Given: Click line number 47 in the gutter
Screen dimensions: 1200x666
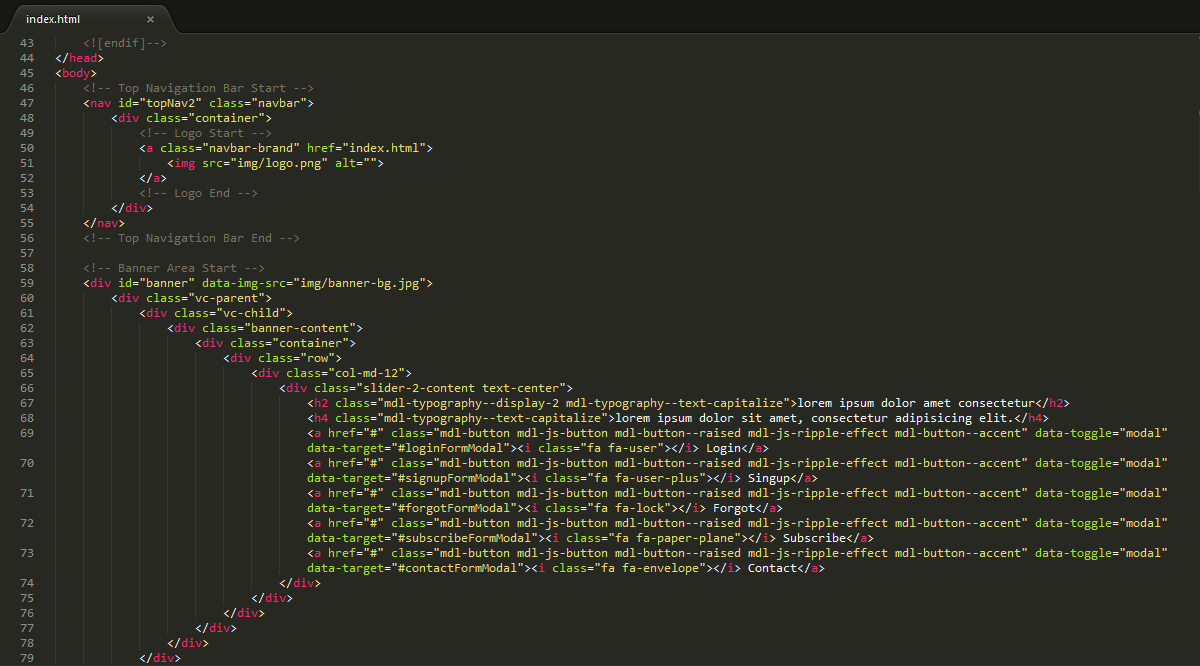Looking at the screenshot, I should [x=27, y=103].
